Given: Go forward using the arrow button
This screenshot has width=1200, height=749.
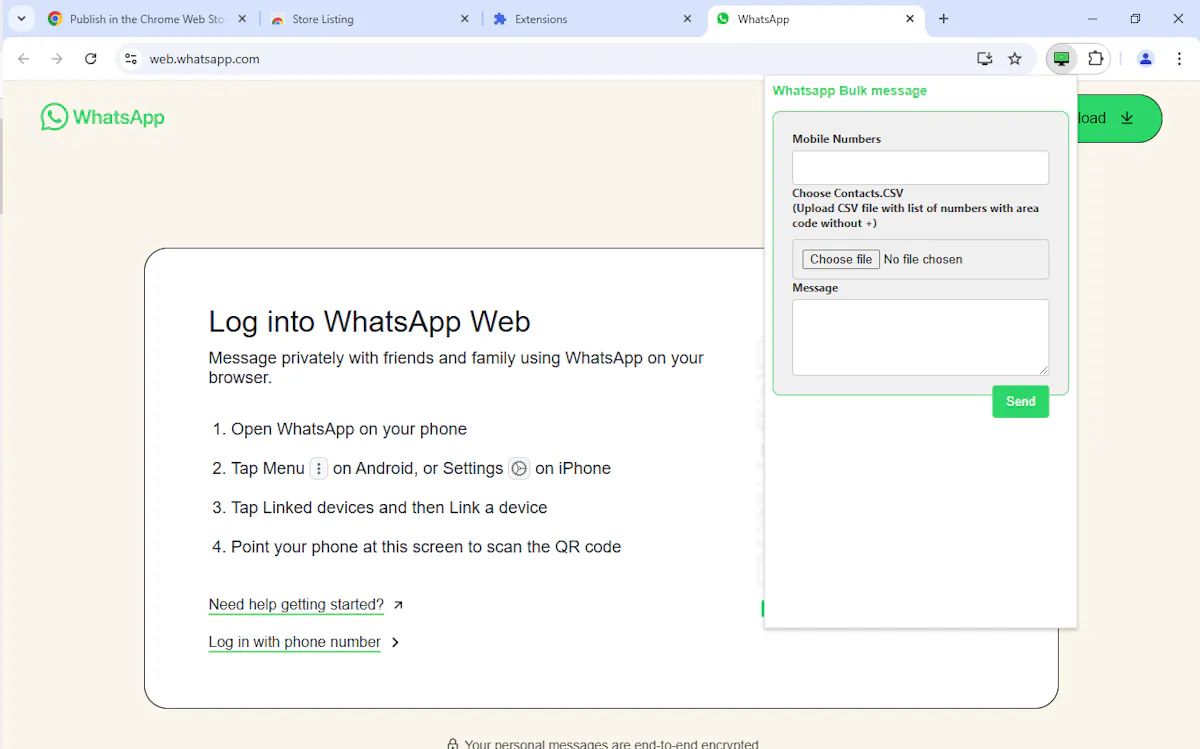Looking at the screenshot, I should tap(57, 59).
